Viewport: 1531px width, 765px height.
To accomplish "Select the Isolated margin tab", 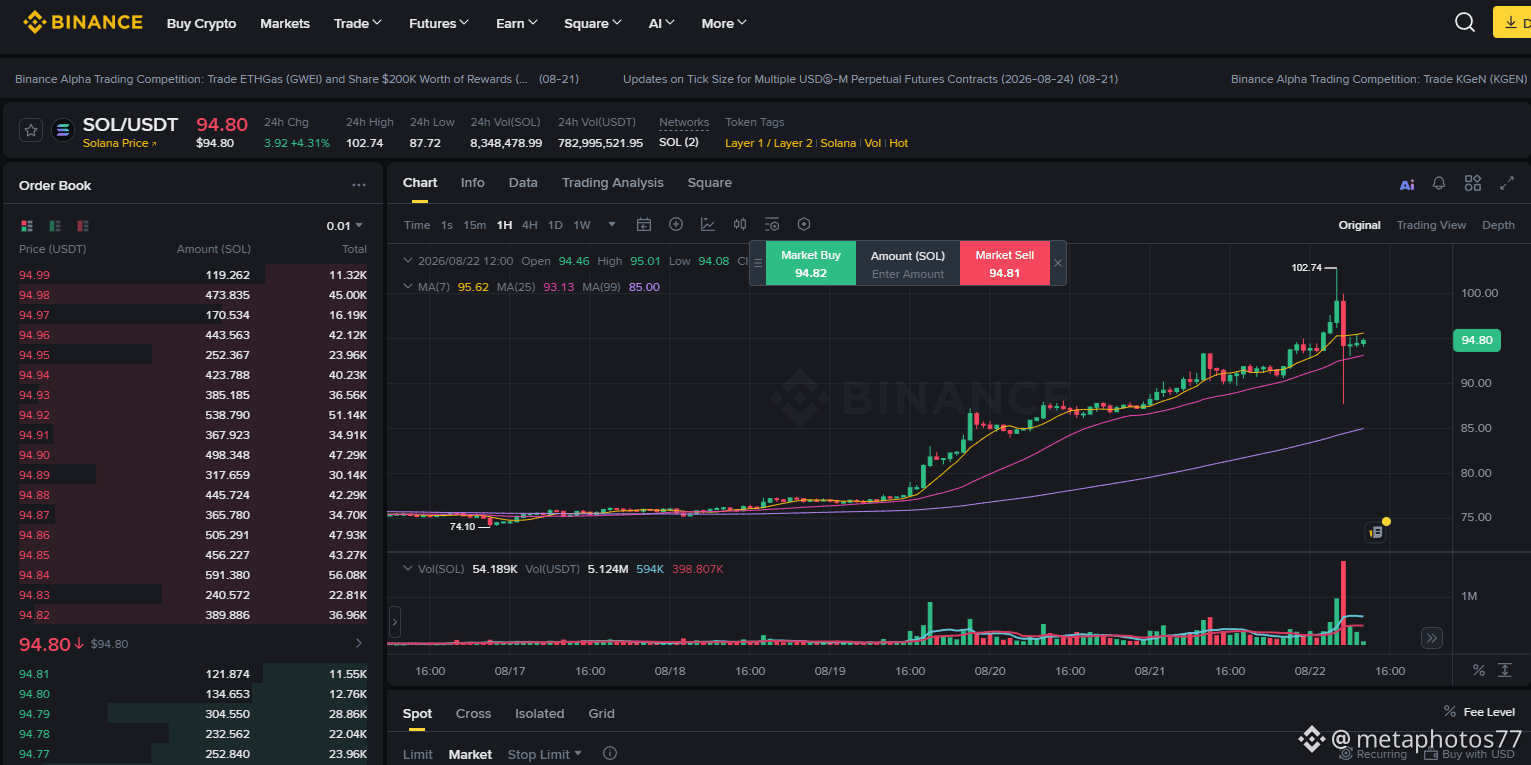I will [x=540, y=713].
